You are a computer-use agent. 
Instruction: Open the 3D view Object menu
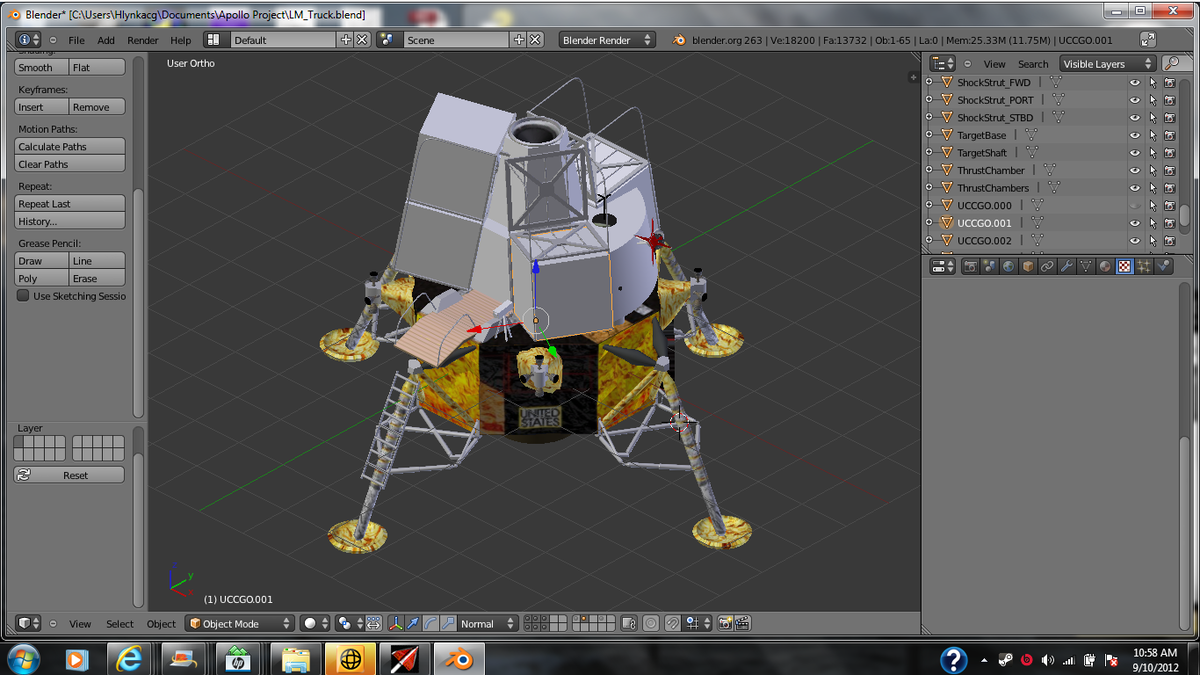161,623
